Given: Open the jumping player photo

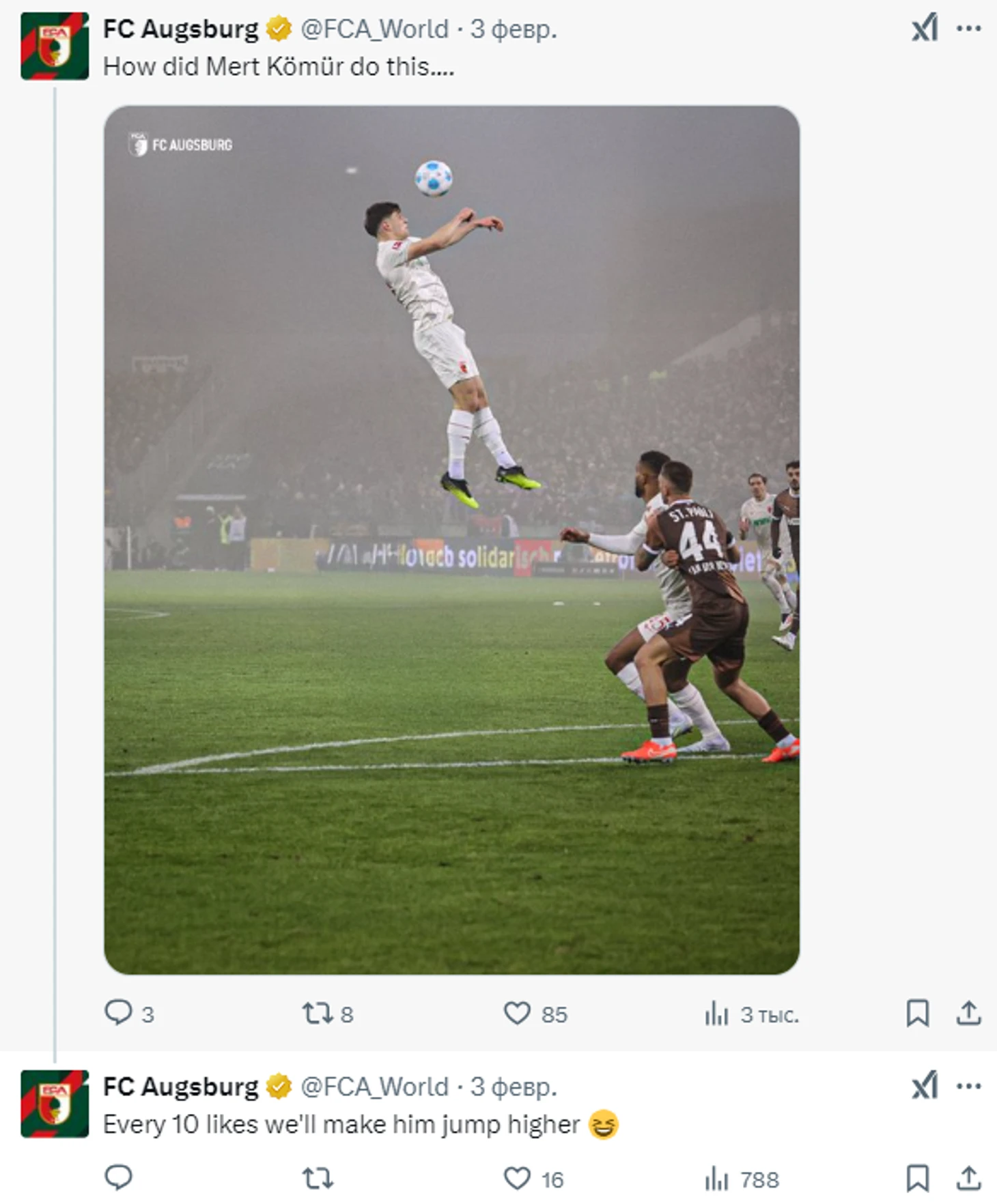Looking at the screenshot, I should pos(451,539).
